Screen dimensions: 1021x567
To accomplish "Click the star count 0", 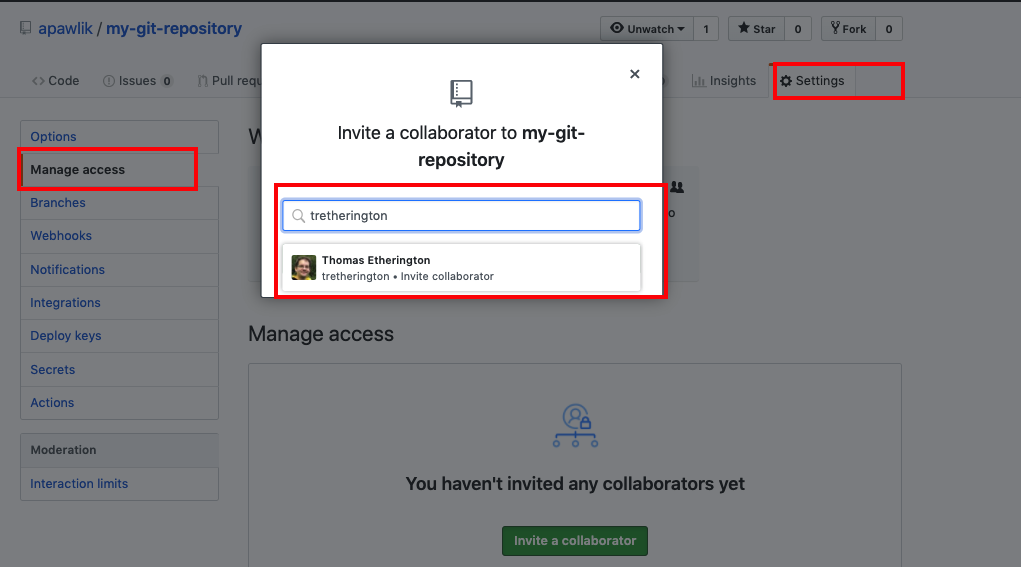I will 798,29.
